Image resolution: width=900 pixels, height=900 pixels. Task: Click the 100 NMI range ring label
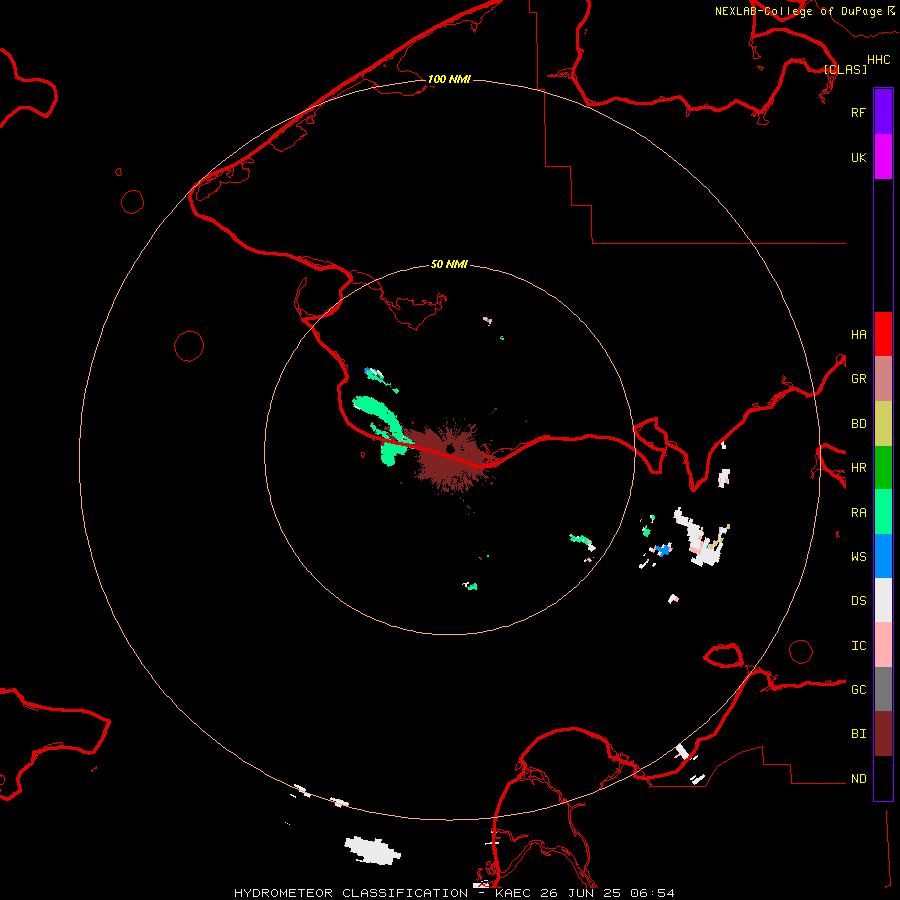click(449, 79)
